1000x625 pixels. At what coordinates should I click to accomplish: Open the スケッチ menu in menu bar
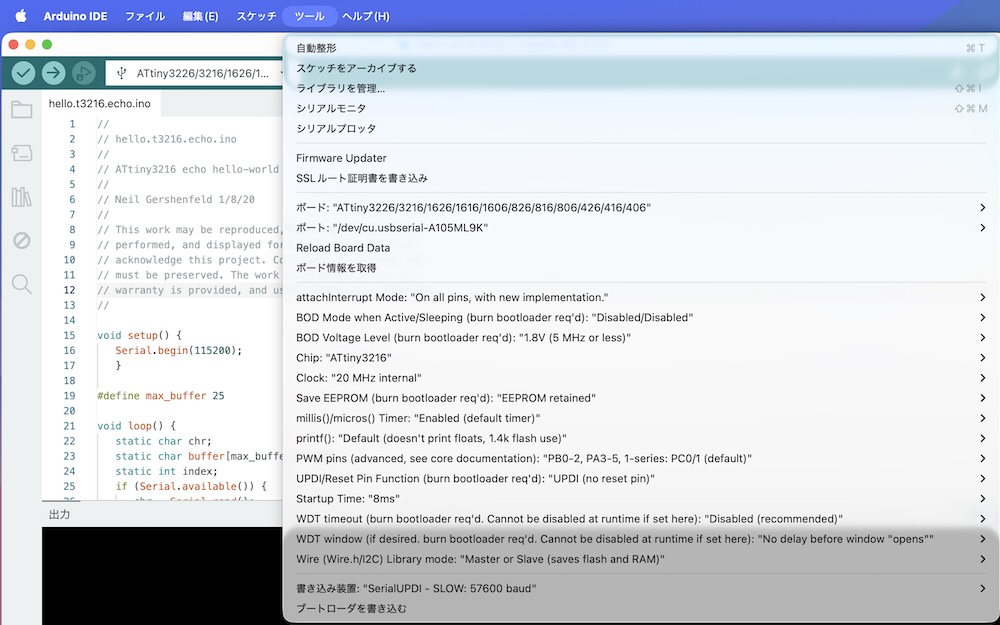[257, 17]
